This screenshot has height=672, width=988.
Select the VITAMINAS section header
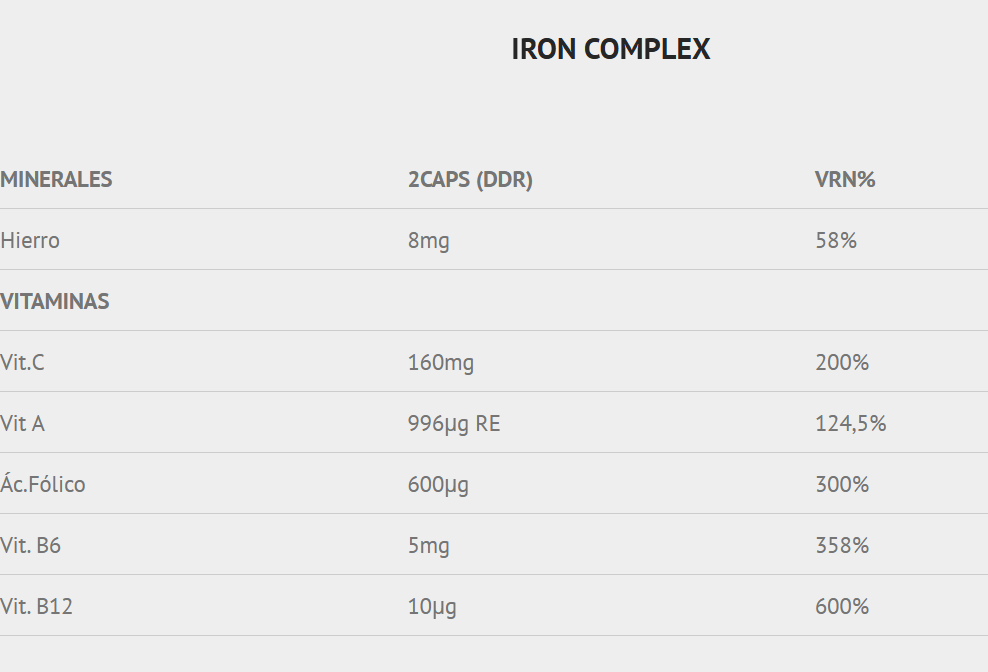pyautogui.click(x=55, y=302)
